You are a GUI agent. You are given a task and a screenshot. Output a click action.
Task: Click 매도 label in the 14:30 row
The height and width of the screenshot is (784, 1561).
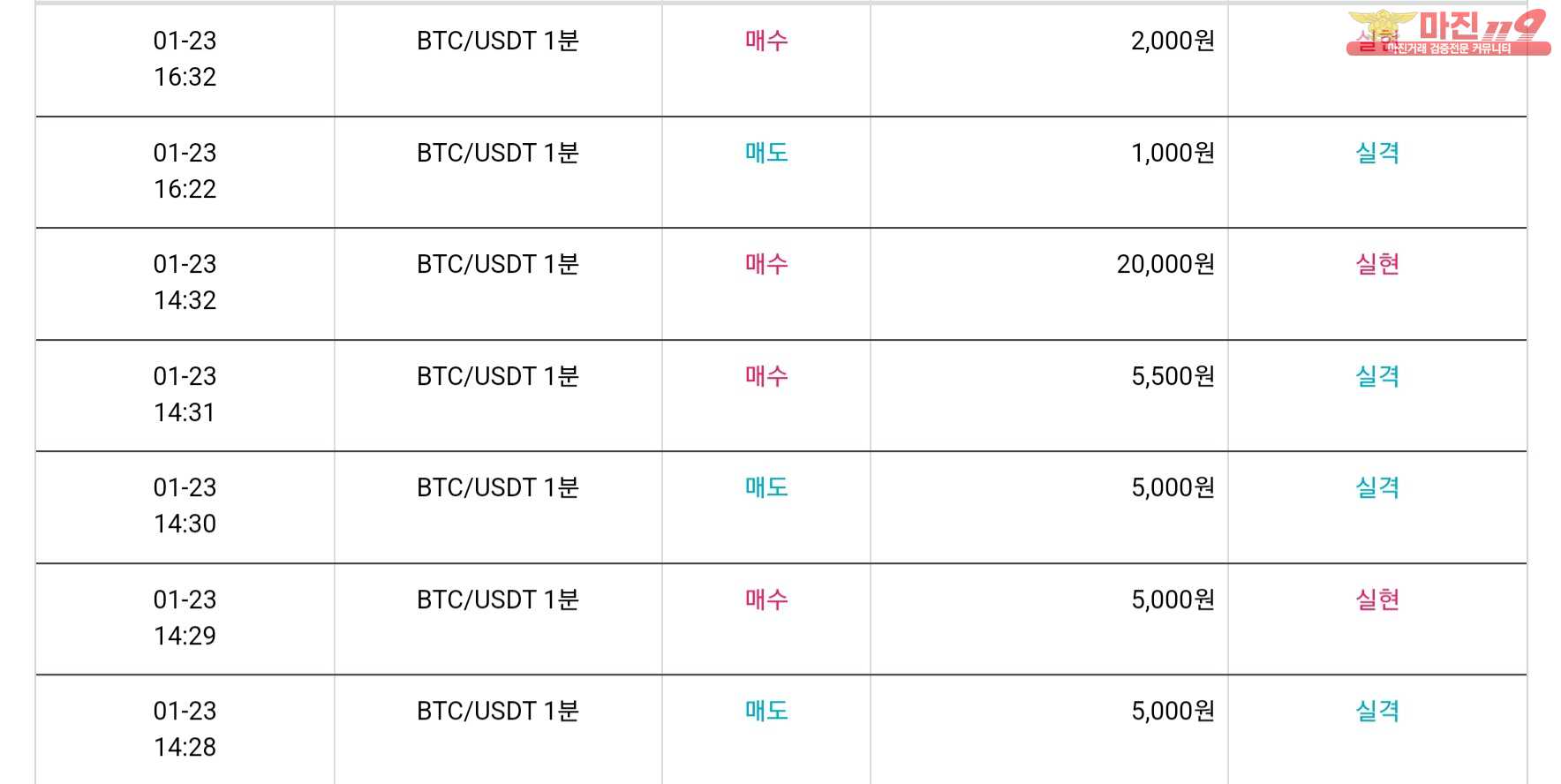pos(765,487)
